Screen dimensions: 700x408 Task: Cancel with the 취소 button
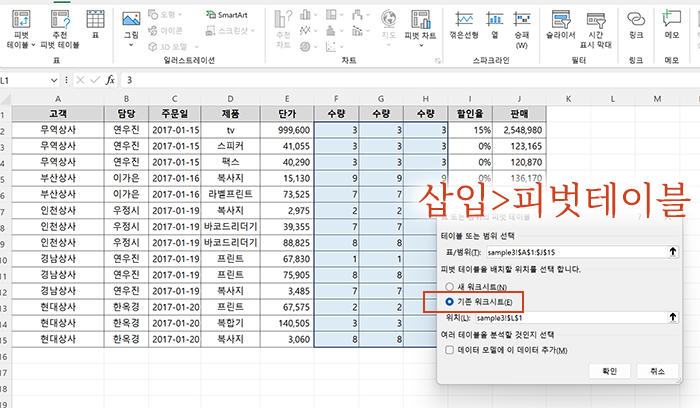click(x=657, y=371)
